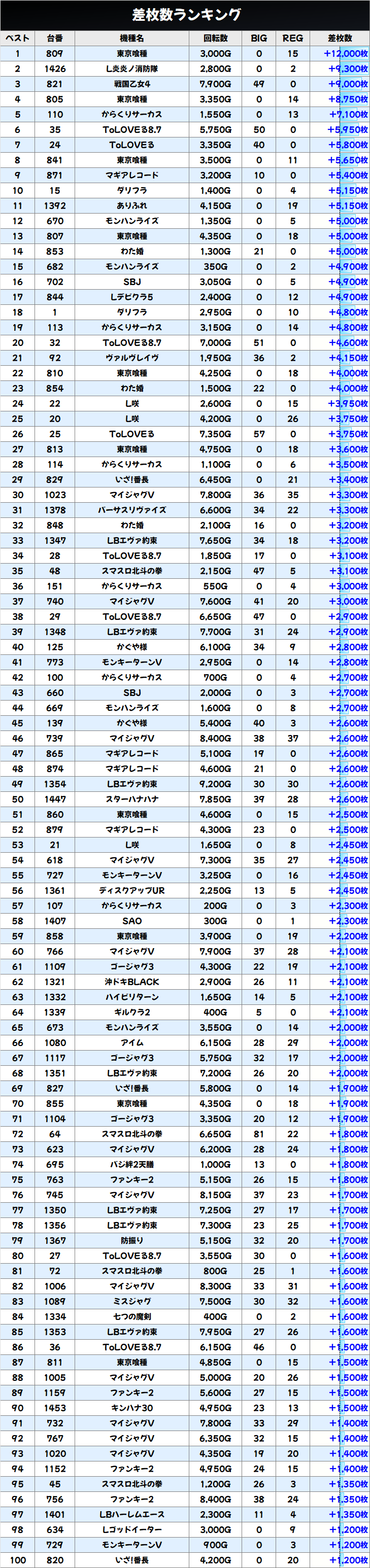370x1568 pixels.
Task: Click machine number 1407
Action: pyautogui.click(x=55, y=921)
